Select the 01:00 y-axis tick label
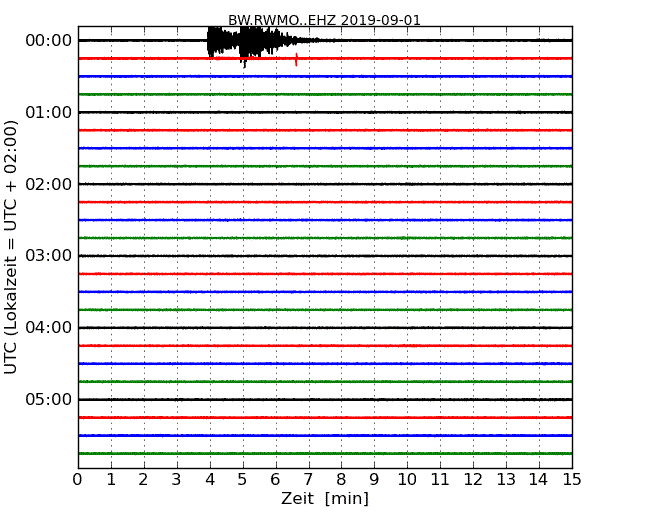Viewport: 650px width, 520px height. coord(49,112)
